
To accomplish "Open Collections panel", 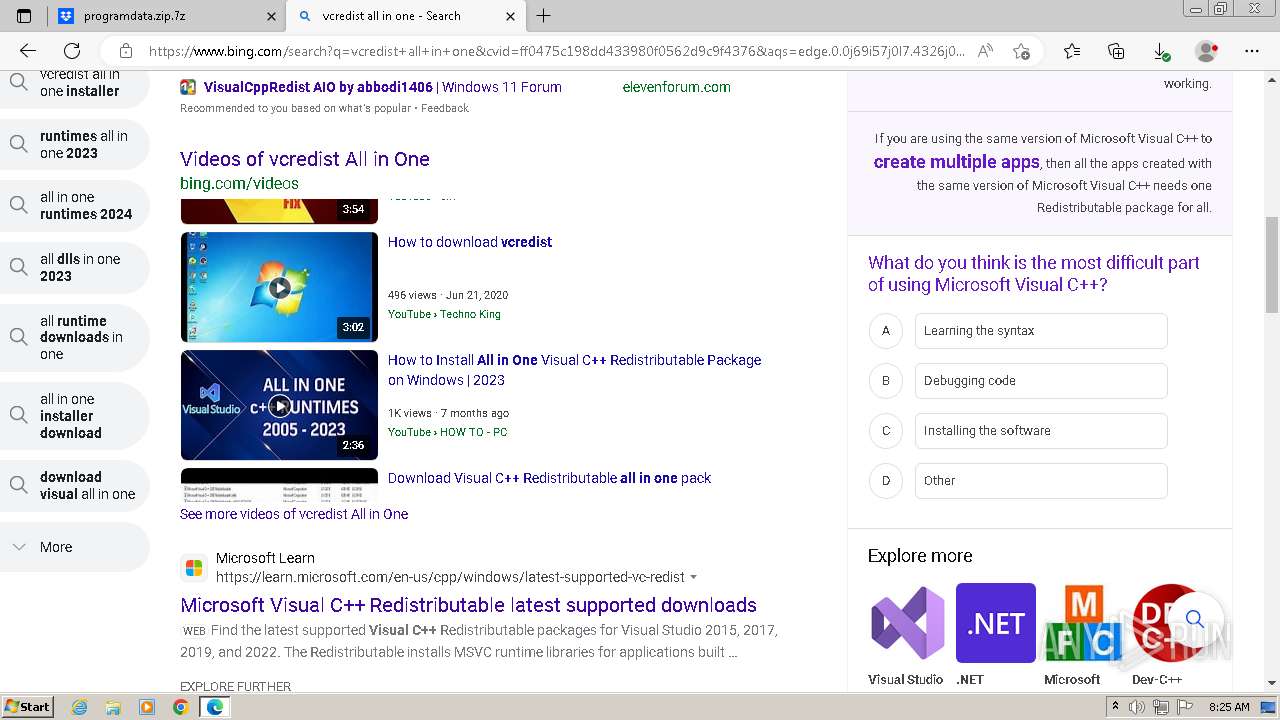I will pos(1116,51).
